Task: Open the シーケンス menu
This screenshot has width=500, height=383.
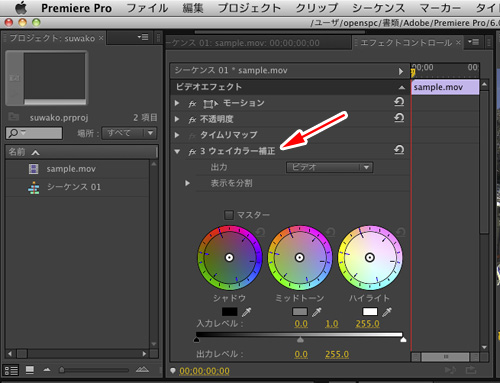Action: point(379,8)
